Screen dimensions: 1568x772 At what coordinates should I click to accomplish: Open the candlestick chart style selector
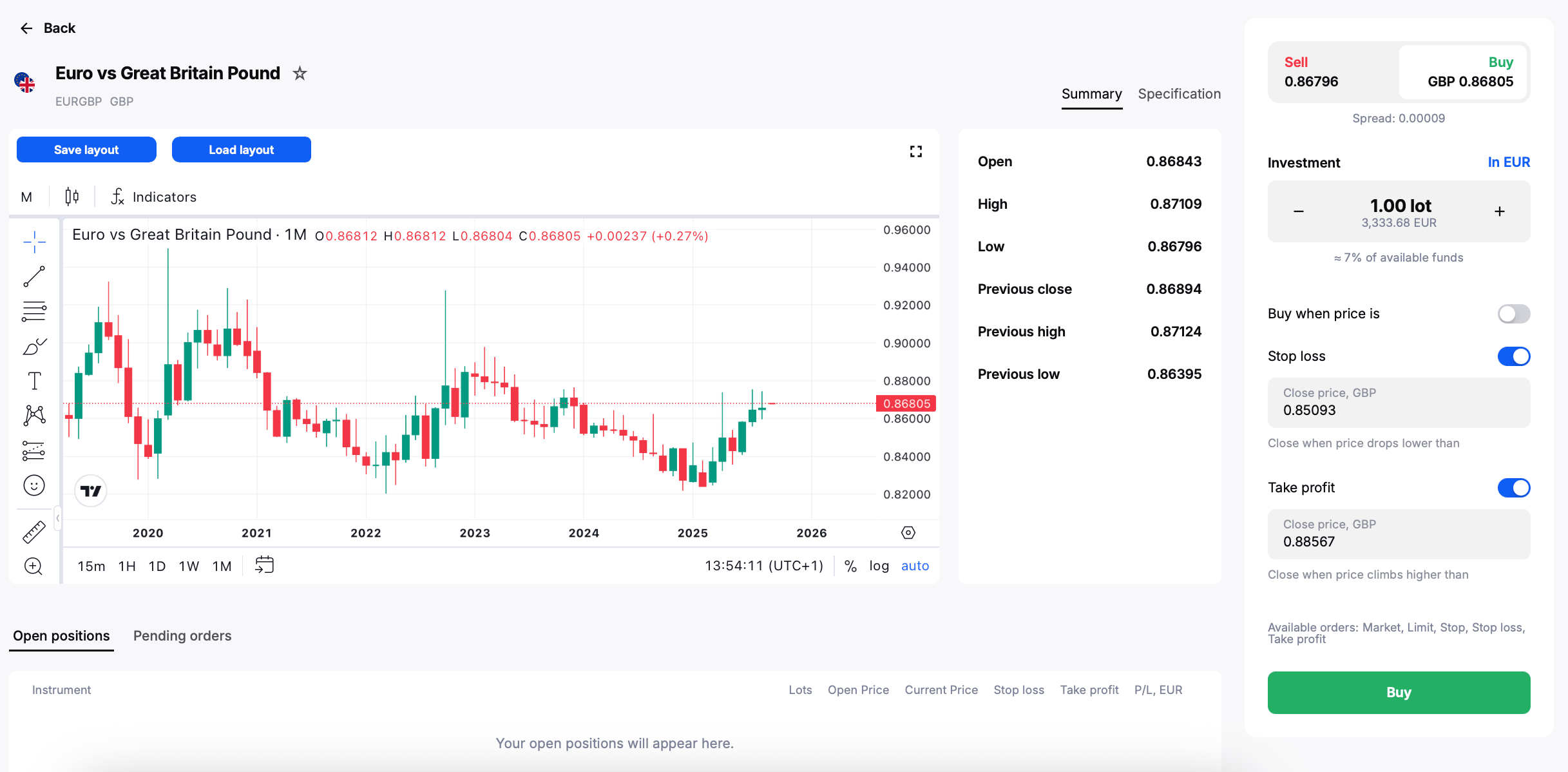click(72, 197)
